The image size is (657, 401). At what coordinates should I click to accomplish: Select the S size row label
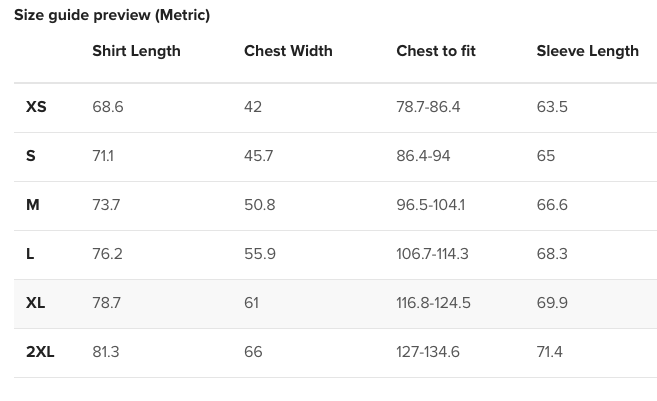pos(31,156)
